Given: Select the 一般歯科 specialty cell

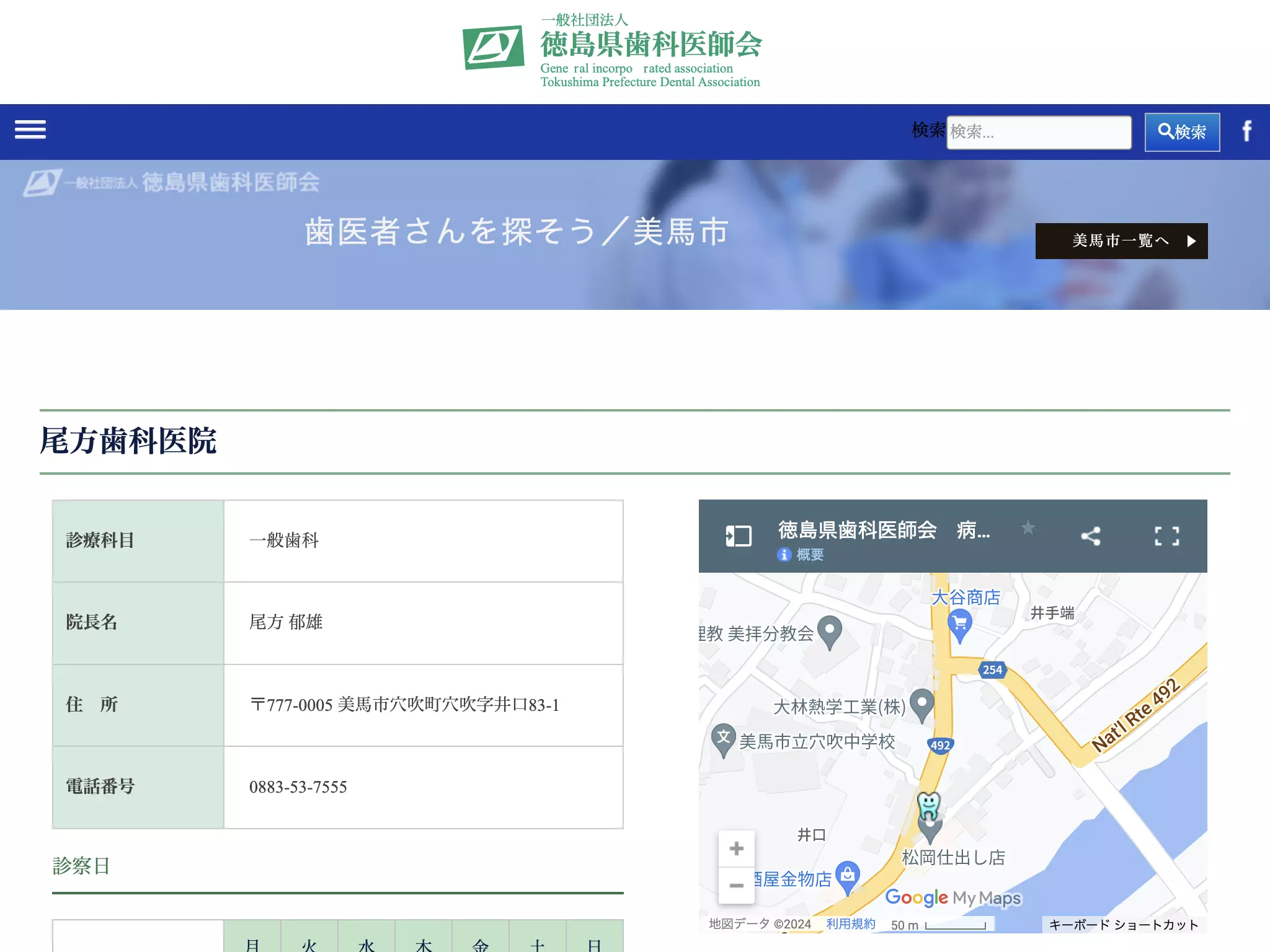Looking at the screenshot, I should [x=424, y=540].
